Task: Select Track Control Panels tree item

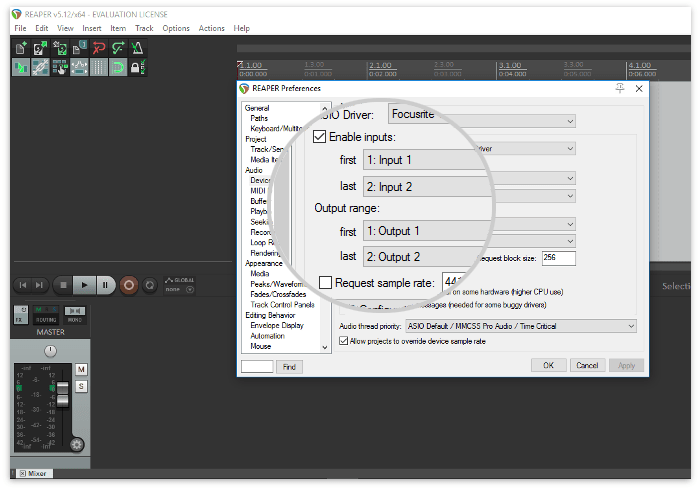Action: click(x=282, y=305)
